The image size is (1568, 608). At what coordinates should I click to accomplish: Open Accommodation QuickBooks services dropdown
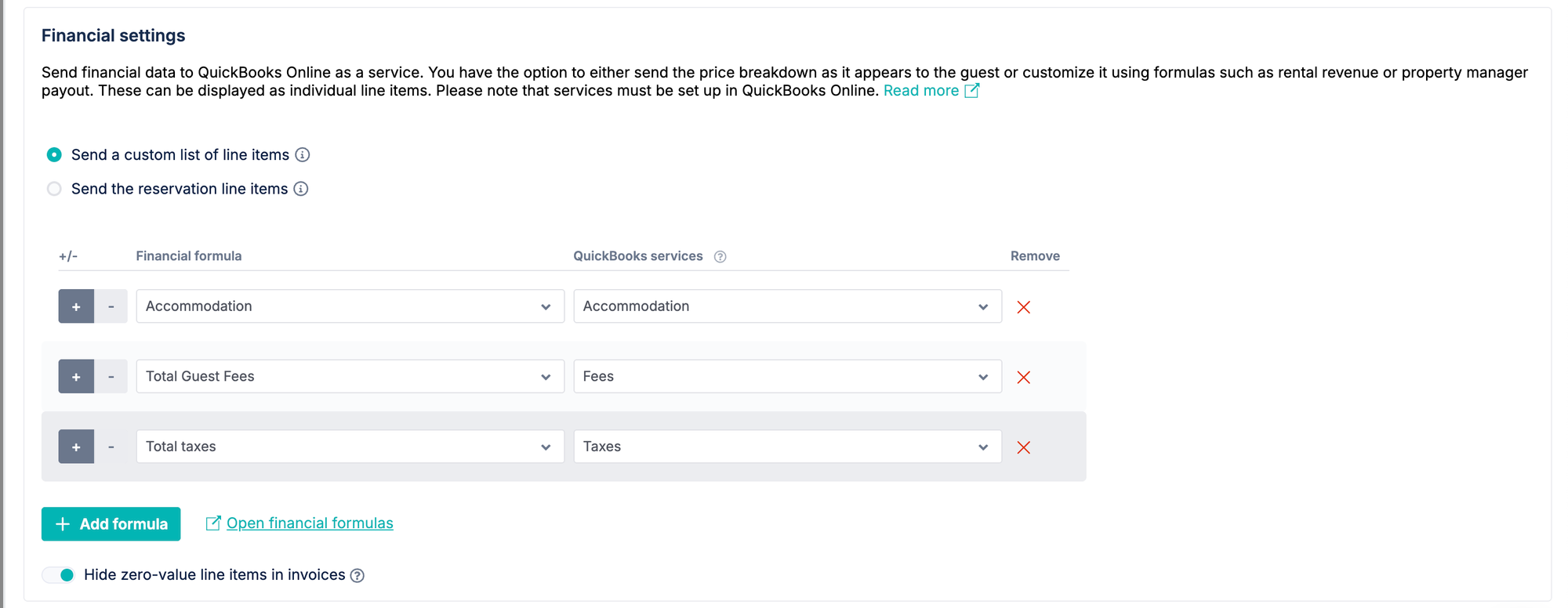787,306
